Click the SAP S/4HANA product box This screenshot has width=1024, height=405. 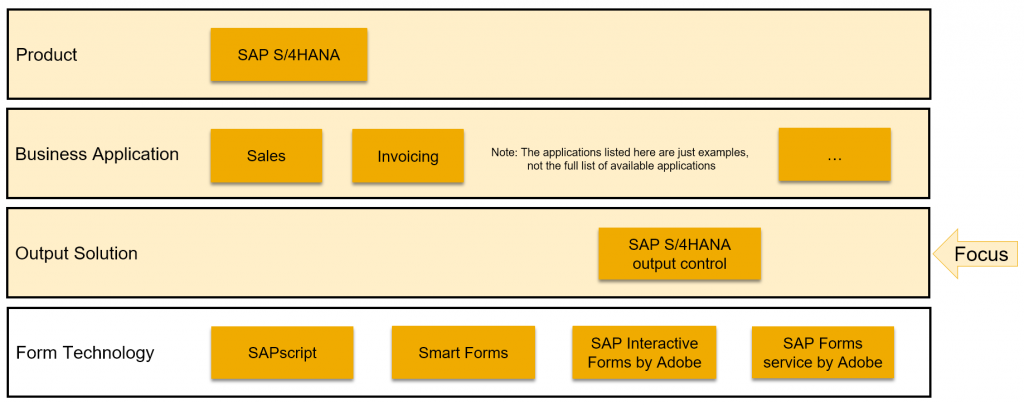(x=289, y=54)
